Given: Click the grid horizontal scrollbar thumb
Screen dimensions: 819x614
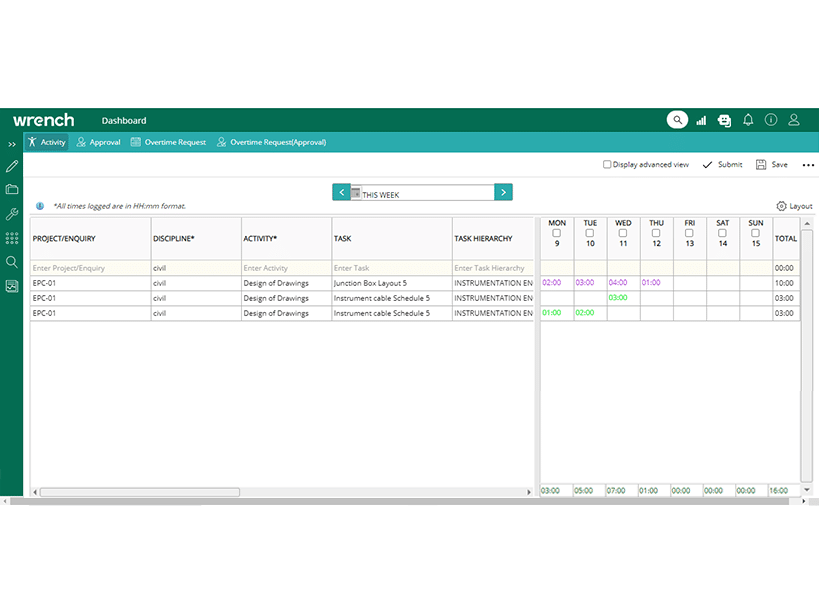Looking at the screenshot, I should click(140, 492).
